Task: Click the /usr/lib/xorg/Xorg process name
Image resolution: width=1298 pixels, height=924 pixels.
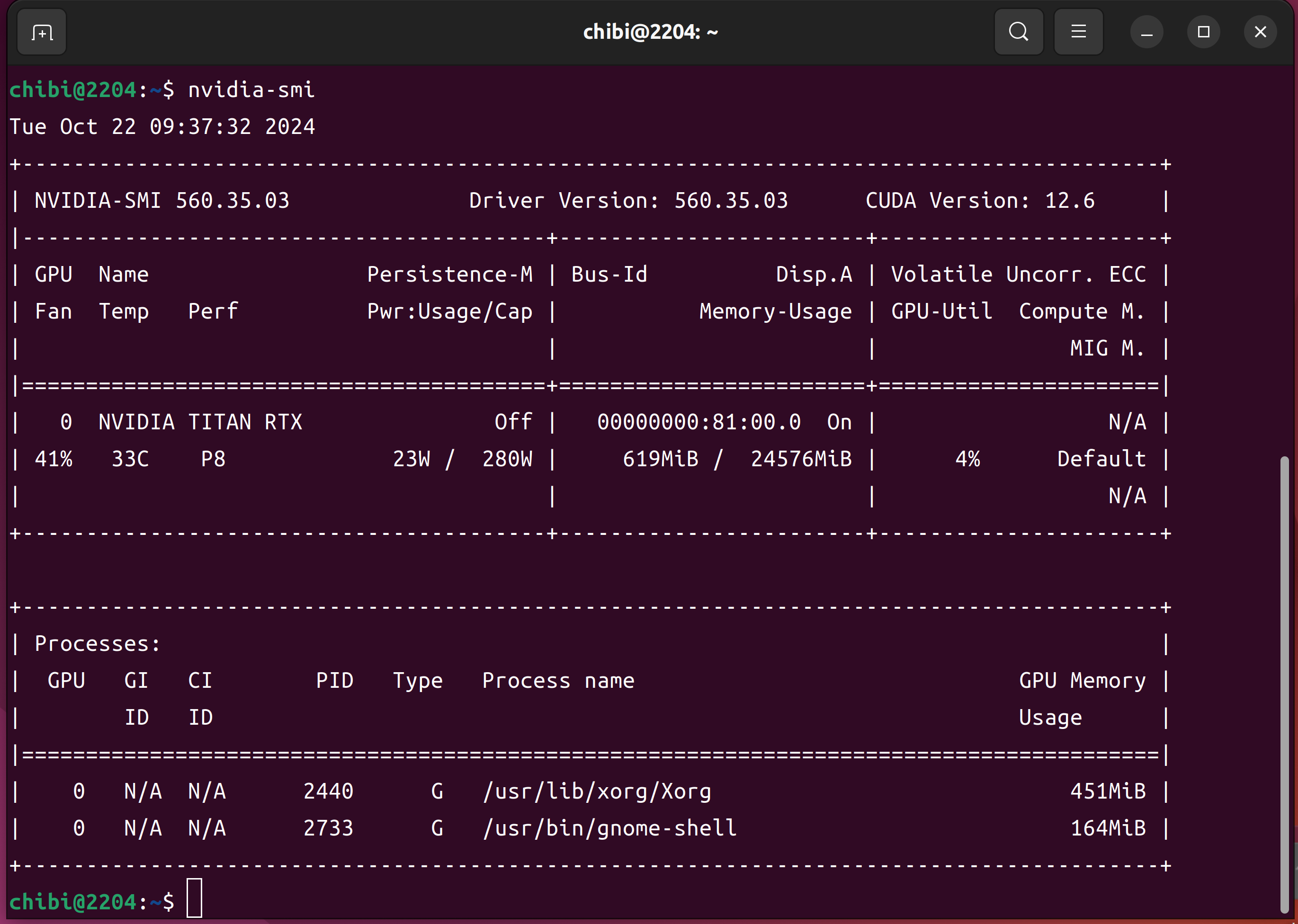Action: click(x=597, y=791)
